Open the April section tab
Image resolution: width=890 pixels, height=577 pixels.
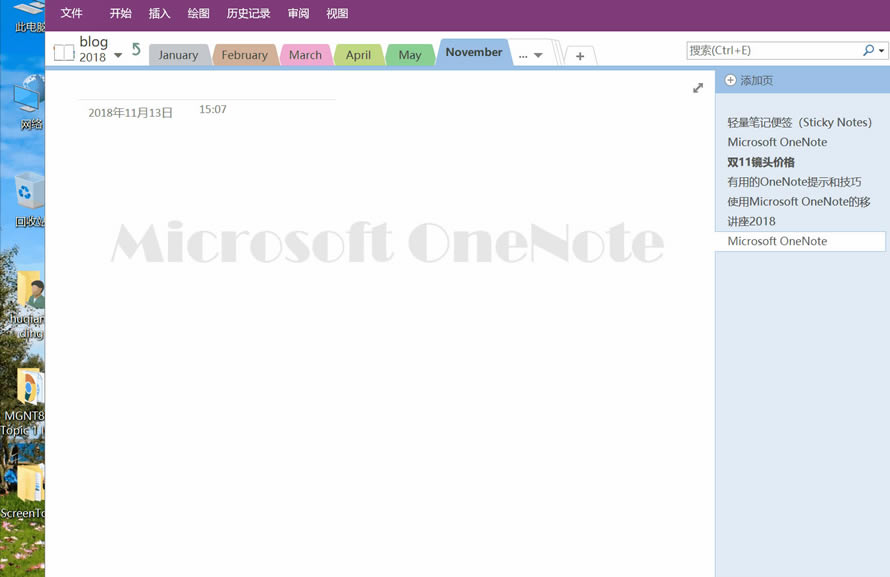[x=358, y=55]
